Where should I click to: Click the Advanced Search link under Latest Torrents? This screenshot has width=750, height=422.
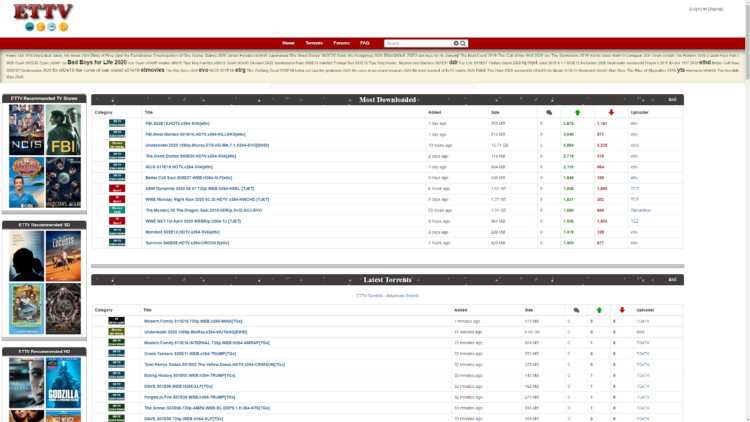click(402, 296)
